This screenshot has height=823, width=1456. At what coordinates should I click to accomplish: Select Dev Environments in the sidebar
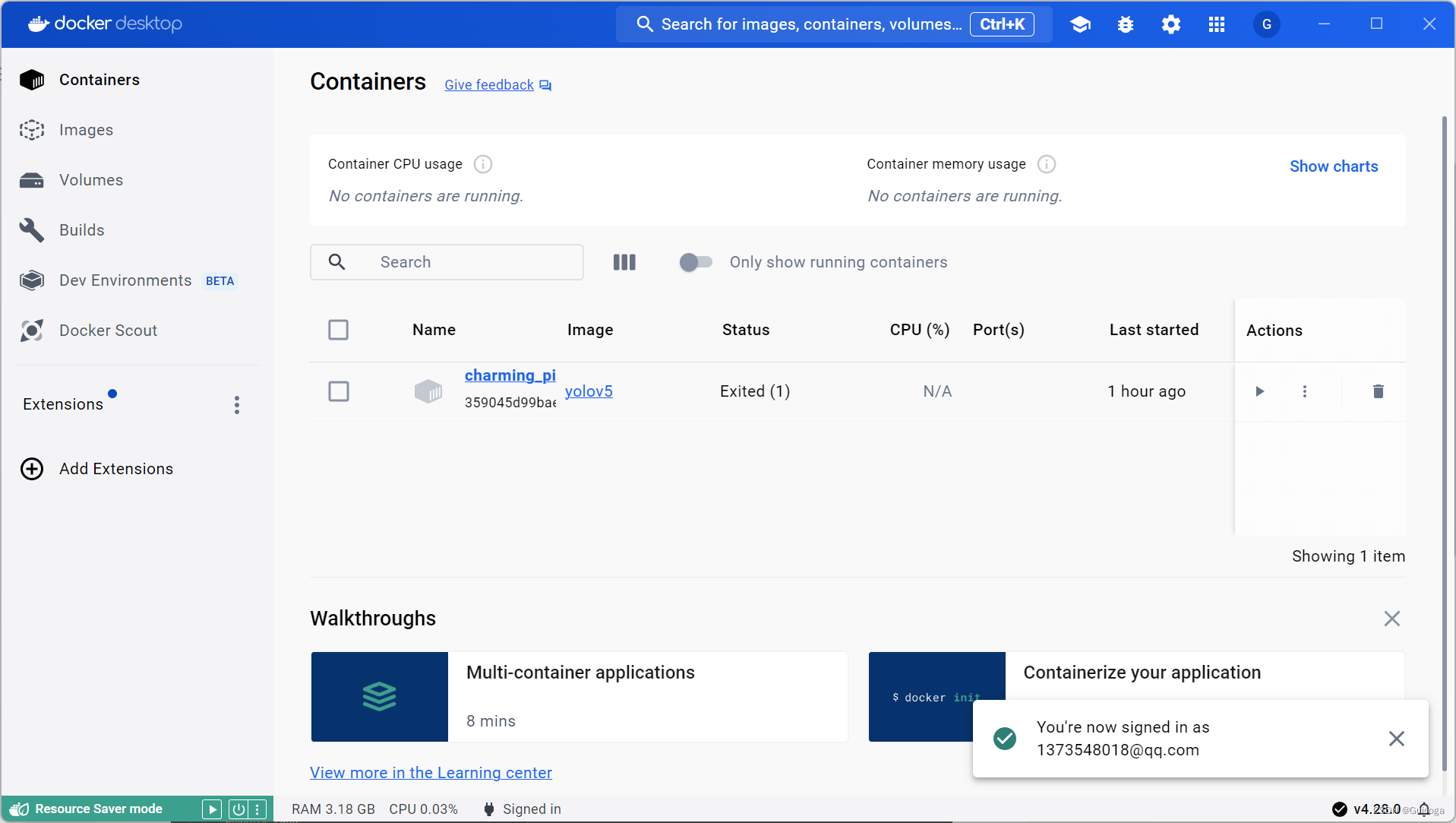125,280
